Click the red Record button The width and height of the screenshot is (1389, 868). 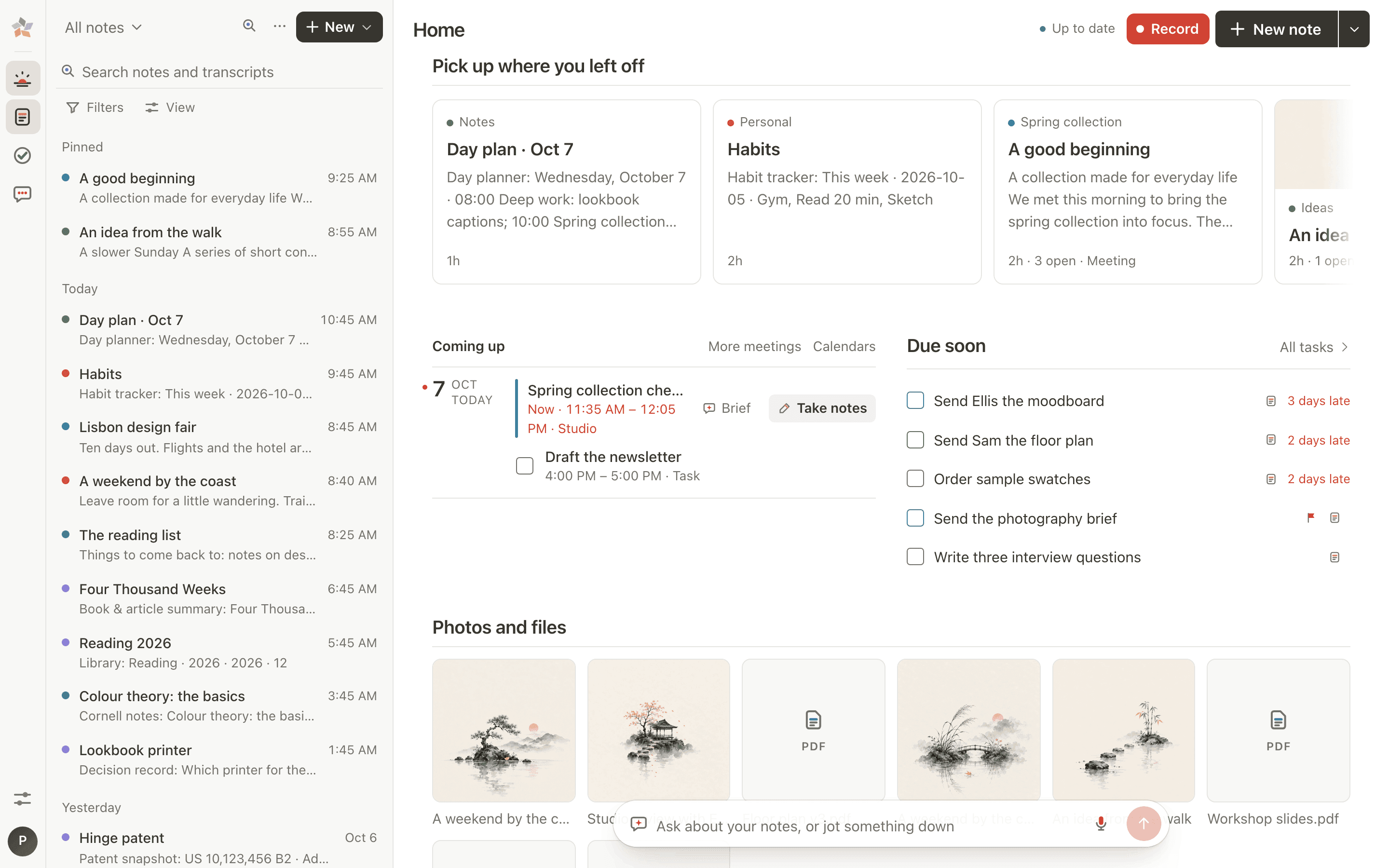coord(1168,29)
